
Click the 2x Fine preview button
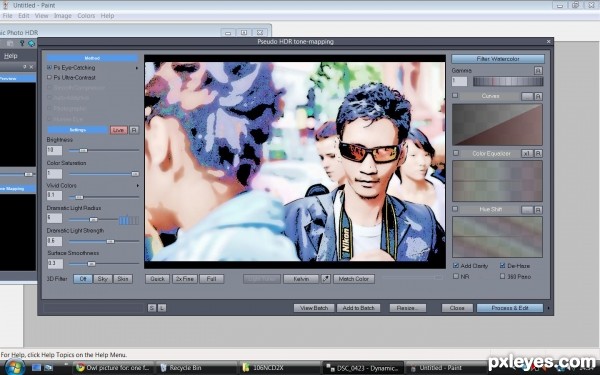coord(185,279)
